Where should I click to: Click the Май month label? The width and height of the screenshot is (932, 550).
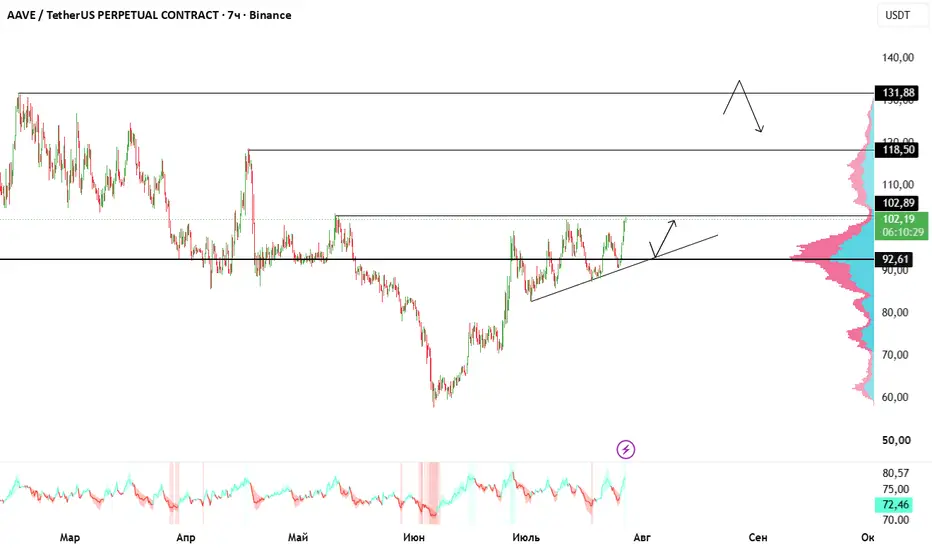coord(298,538)
